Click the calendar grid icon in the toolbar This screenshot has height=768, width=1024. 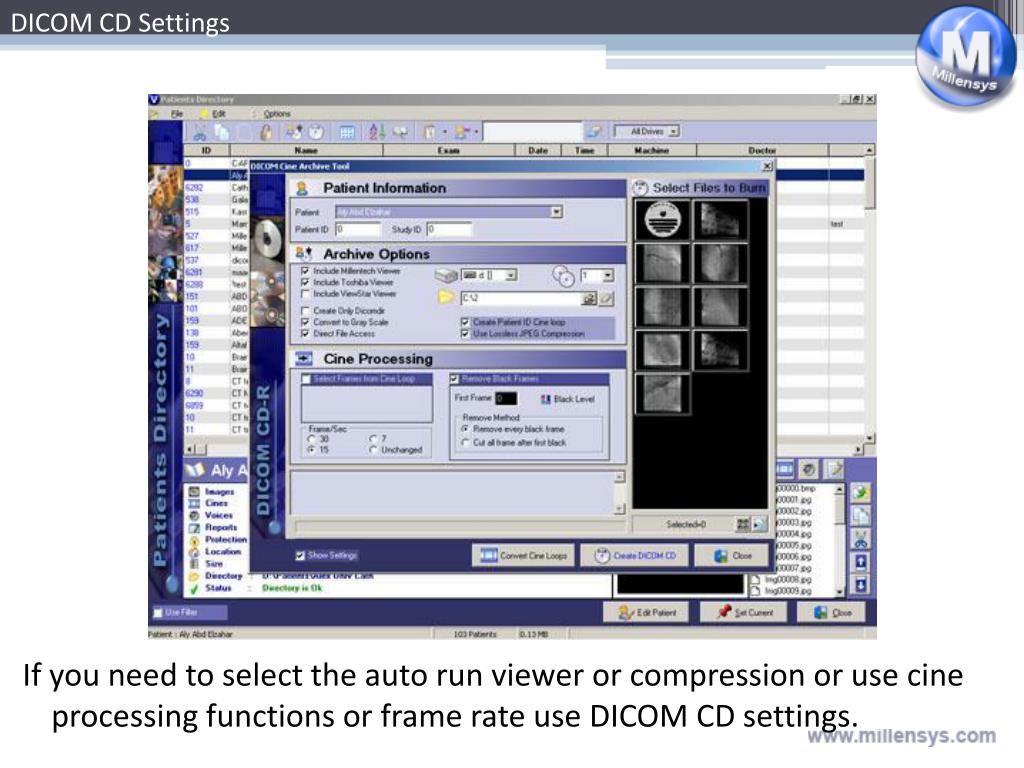pos(347,133)
